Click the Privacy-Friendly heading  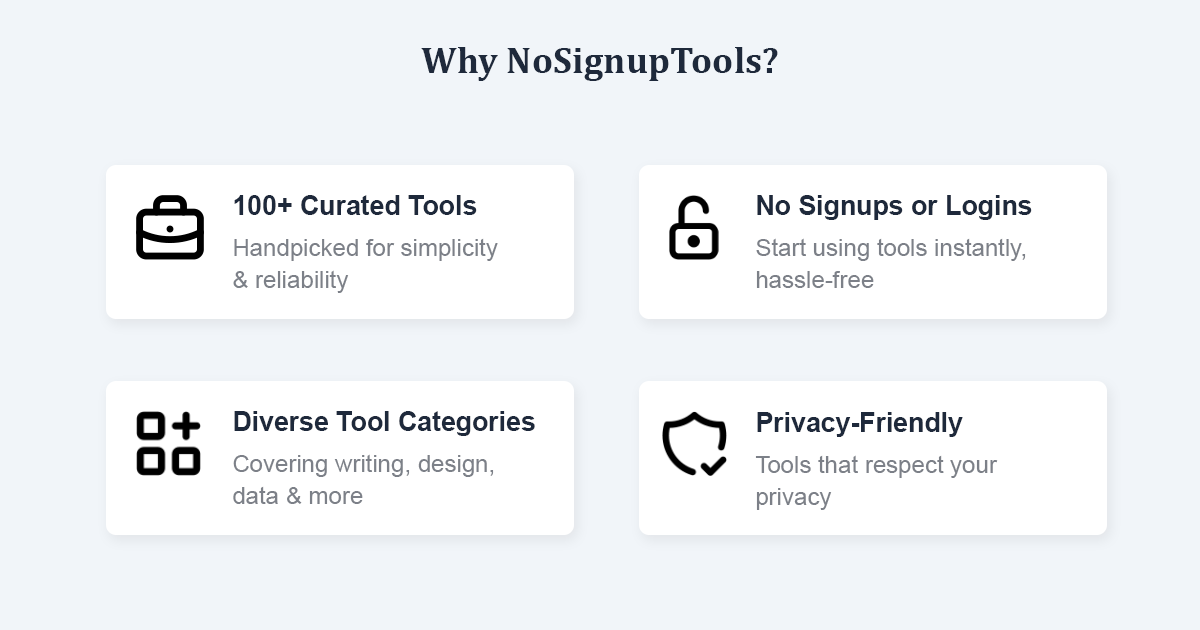point(859,422)
